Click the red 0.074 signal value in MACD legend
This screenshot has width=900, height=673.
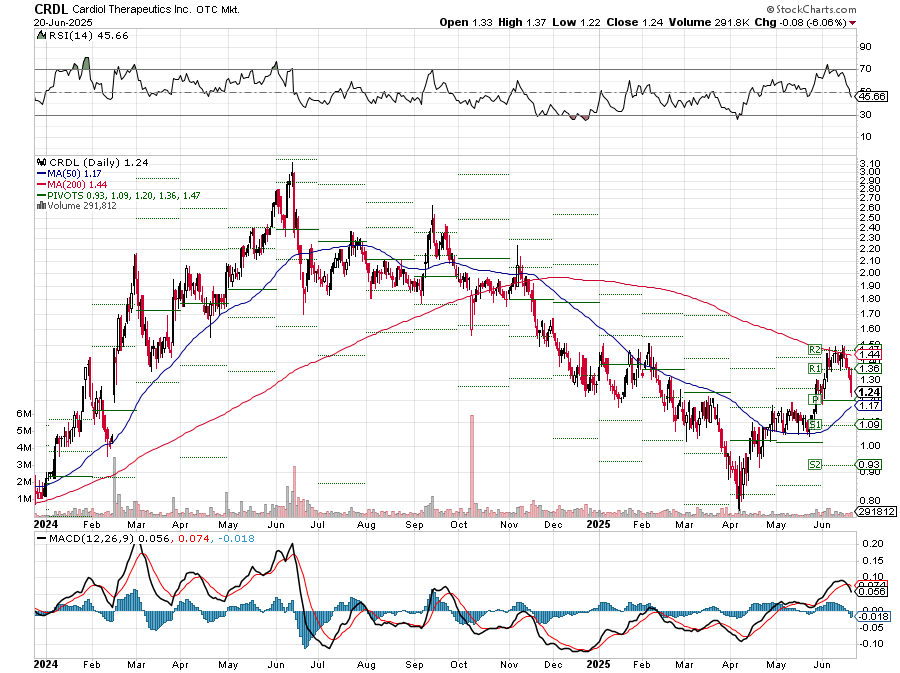pos(195,539)
